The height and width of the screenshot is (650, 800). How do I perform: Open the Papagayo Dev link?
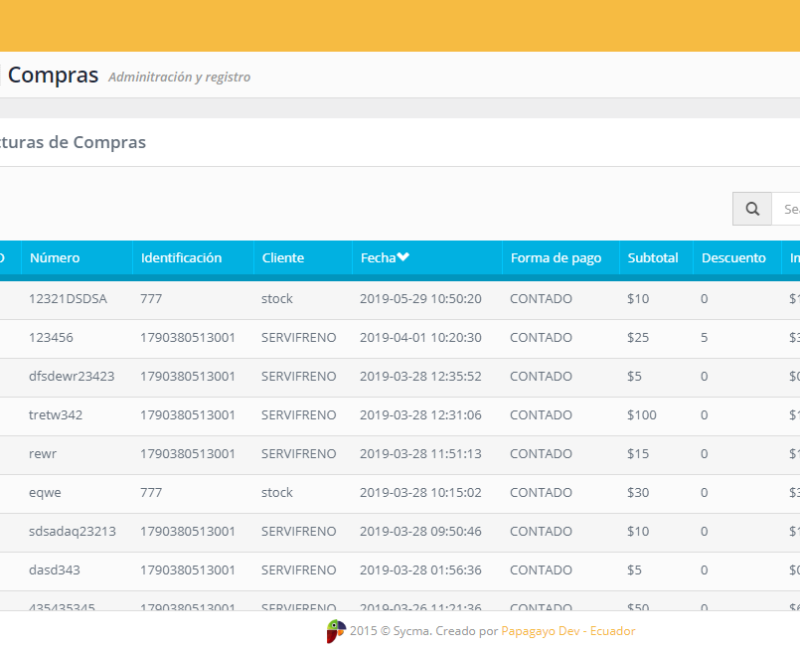click(541, 630)
